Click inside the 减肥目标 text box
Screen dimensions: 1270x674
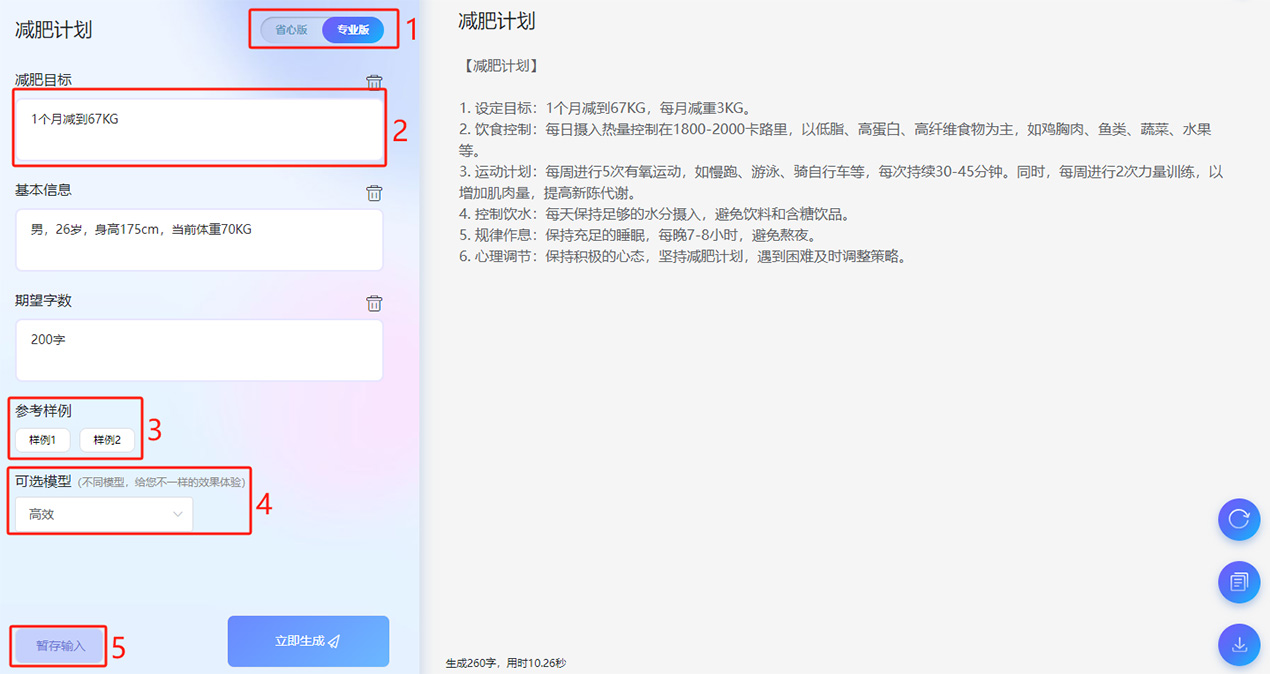198,129
